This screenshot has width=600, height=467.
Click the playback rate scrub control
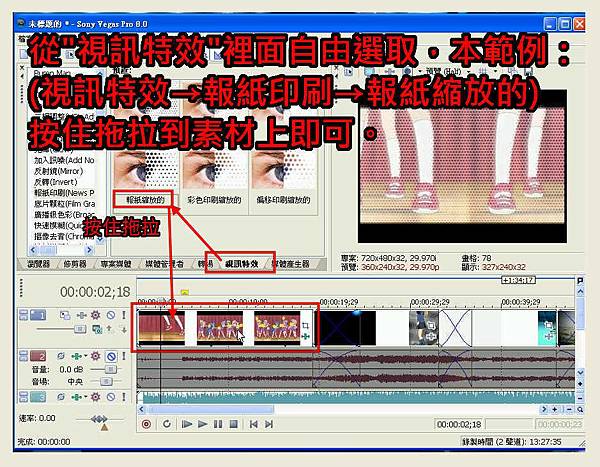(x=99, y=419)
